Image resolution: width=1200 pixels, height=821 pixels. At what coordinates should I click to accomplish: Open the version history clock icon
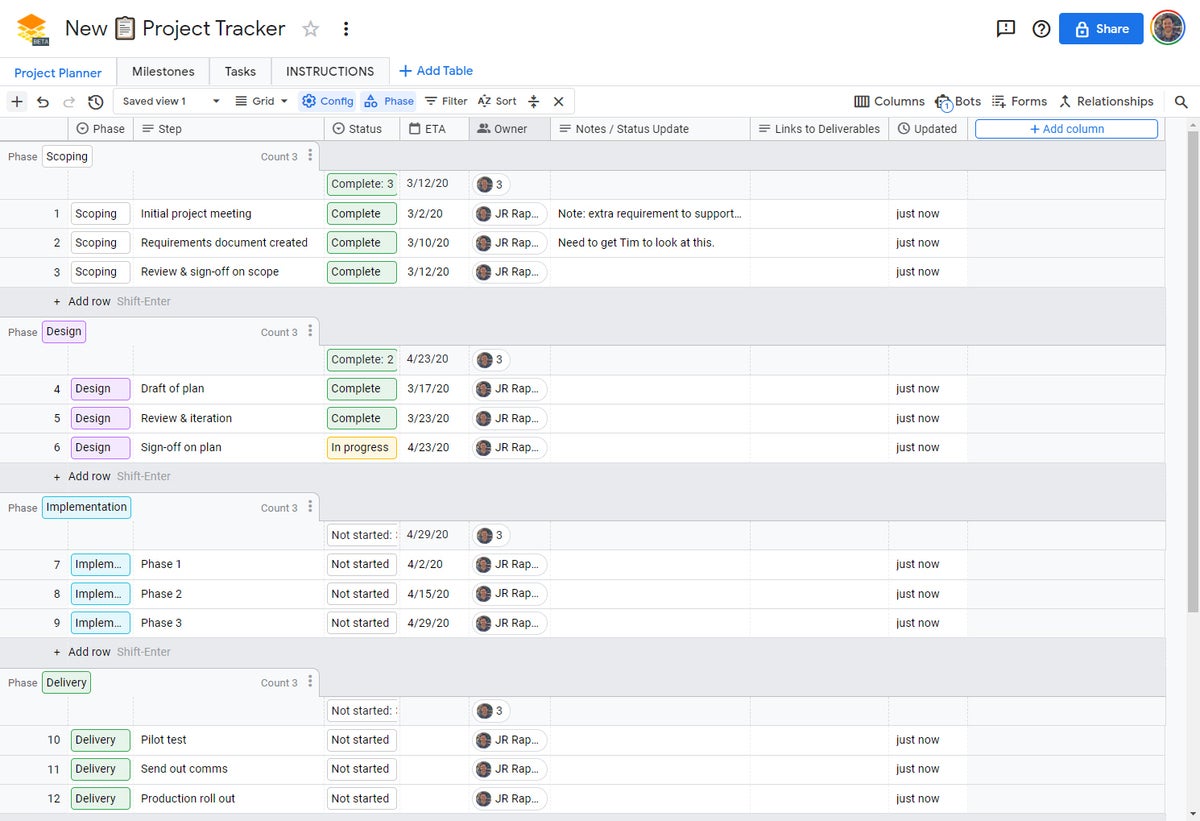(x=96, y=101)
